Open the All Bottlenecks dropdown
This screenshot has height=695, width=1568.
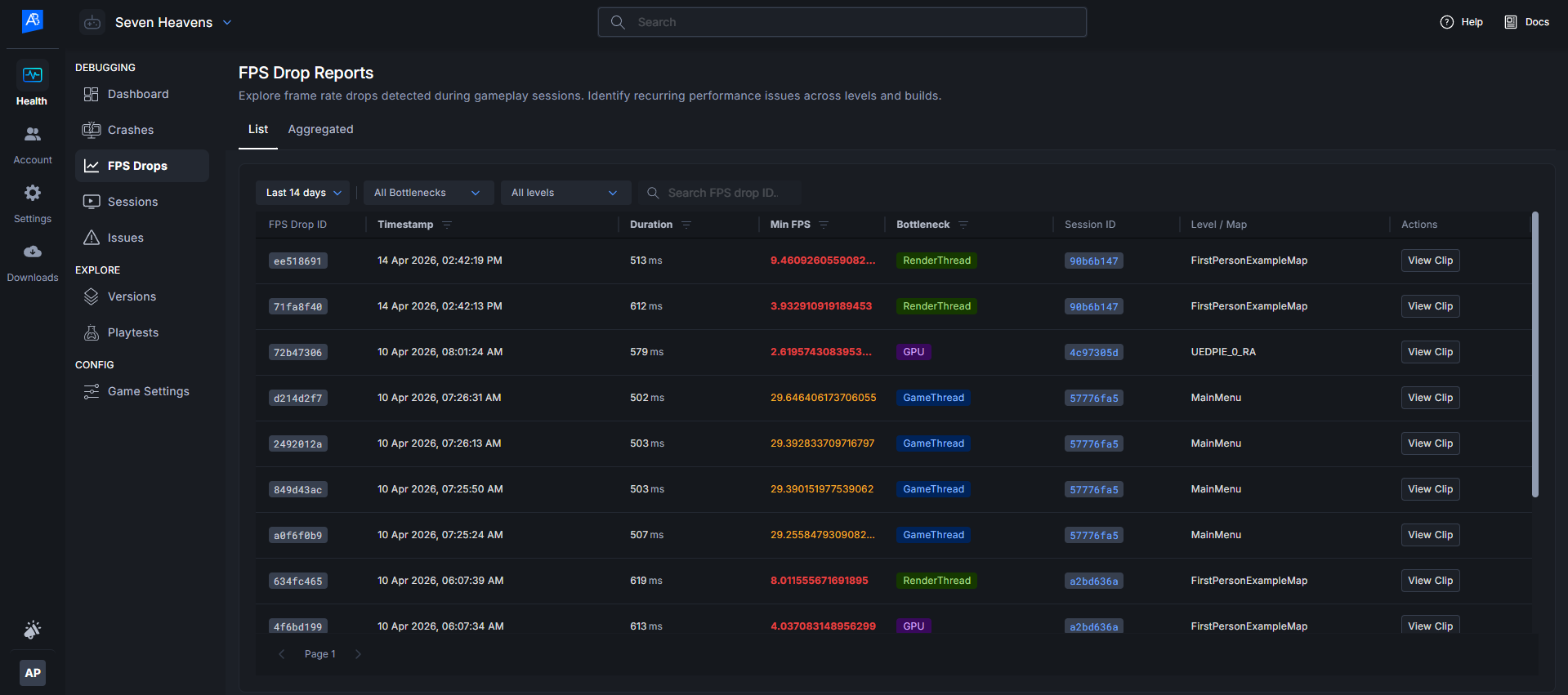(x=427, y=193)
